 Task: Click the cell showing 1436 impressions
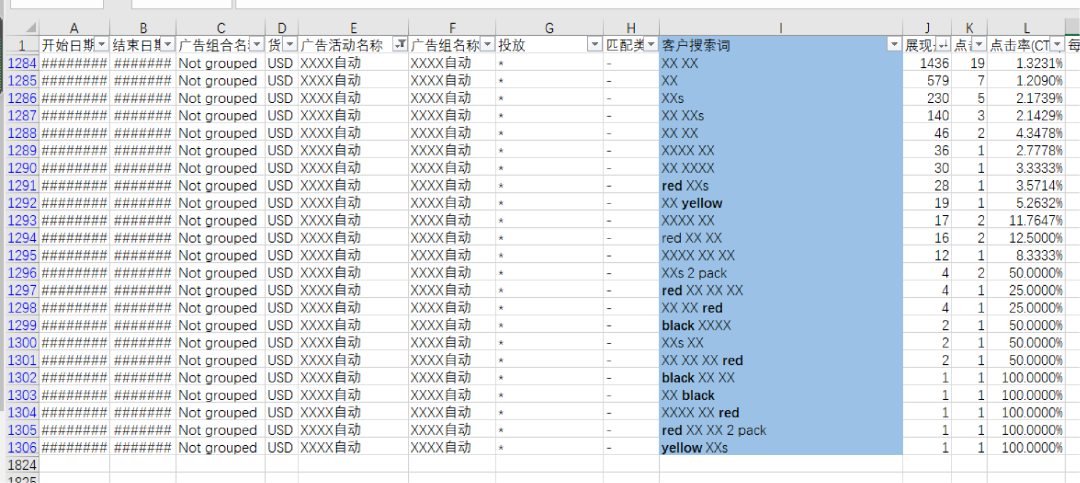click(x=927, y=63)
